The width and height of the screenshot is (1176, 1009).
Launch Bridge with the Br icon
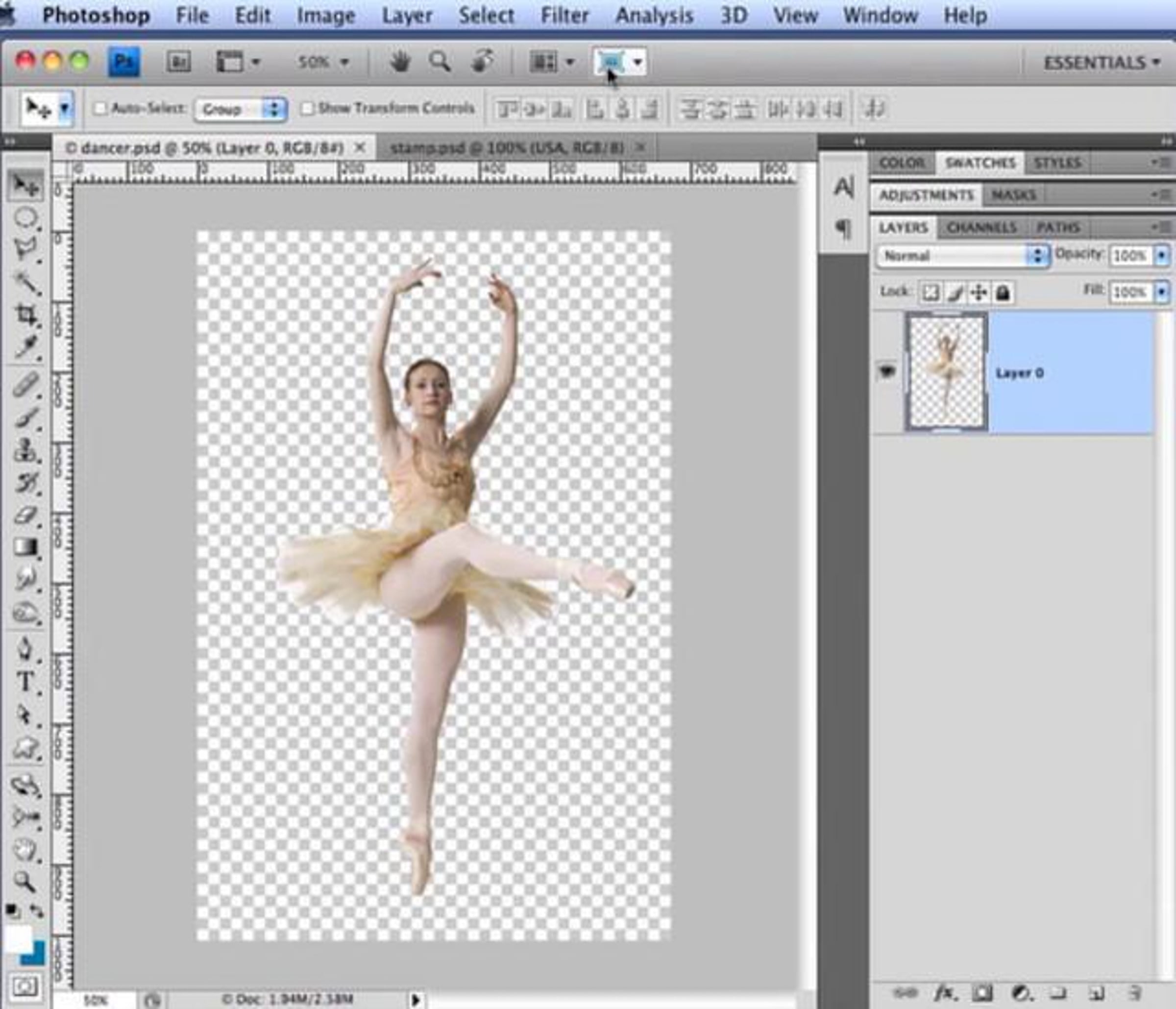point(178,61)
